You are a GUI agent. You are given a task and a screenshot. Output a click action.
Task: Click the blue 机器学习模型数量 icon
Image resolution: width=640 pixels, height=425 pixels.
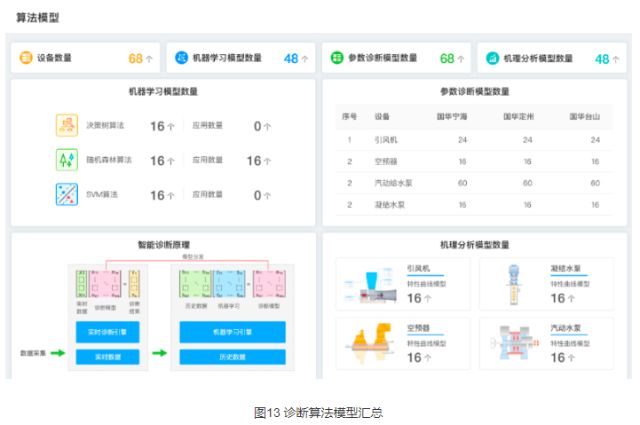181,58
